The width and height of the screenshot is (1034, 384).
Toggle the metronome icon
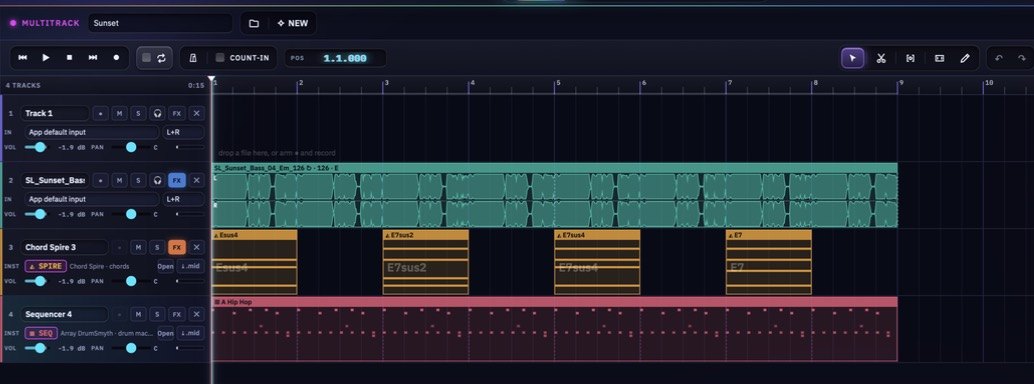tap(193, 58)
